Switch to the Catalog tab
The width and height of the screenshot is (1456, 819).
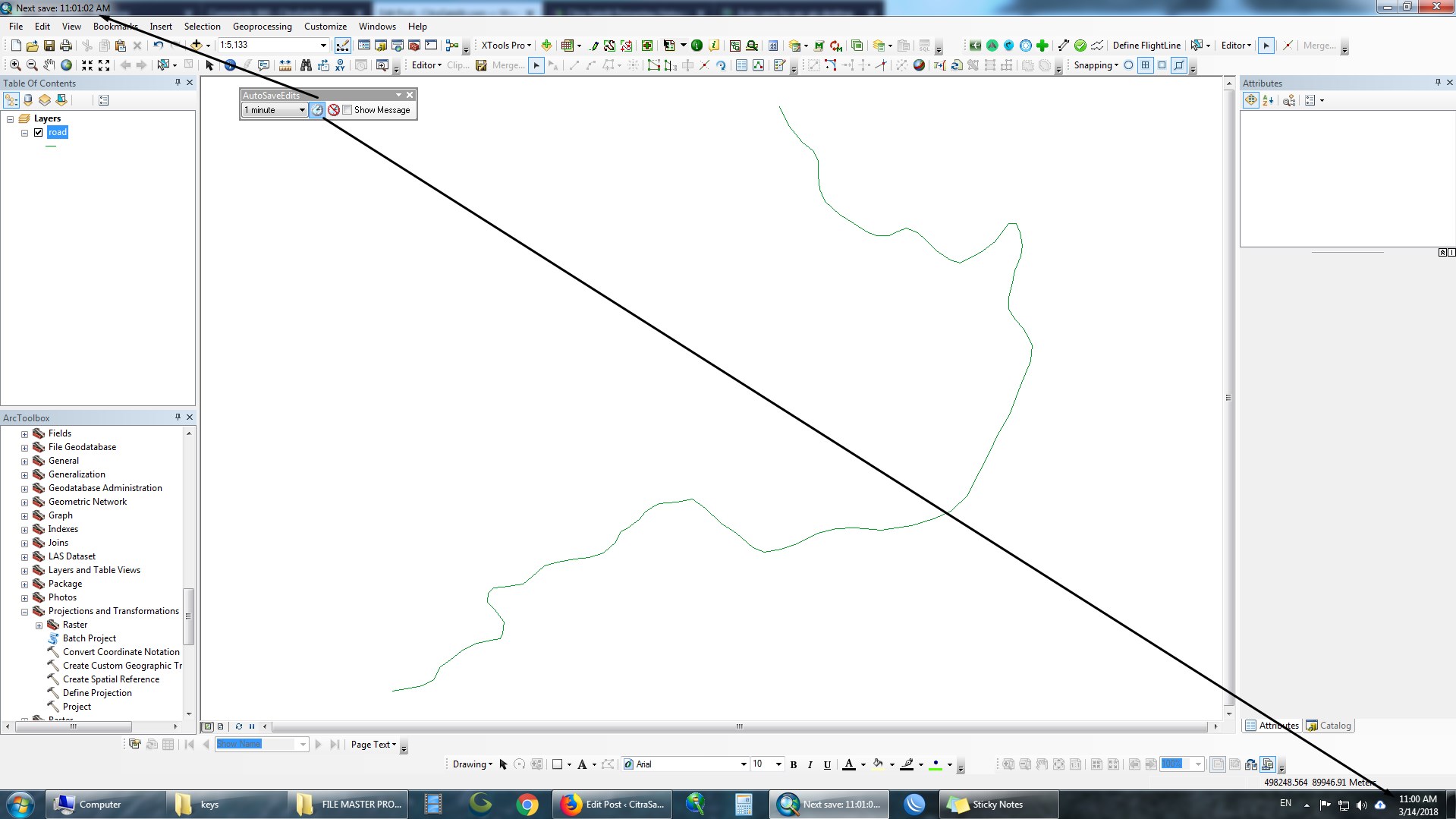[x=1329, y=726]
